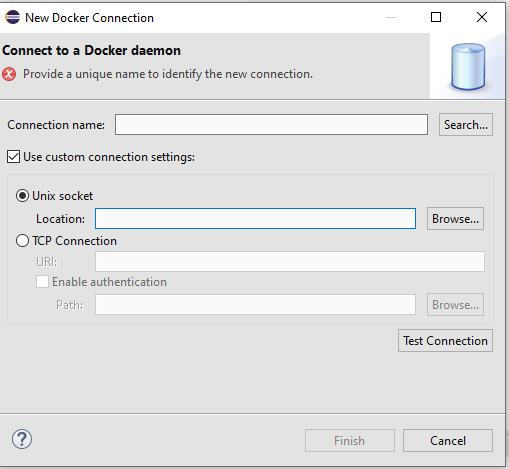Image resolution: width=509 pixels, height=469 pixels.
Task: Focus the Connection name input field
Action: pyautogui.click(x=271, y=125)
